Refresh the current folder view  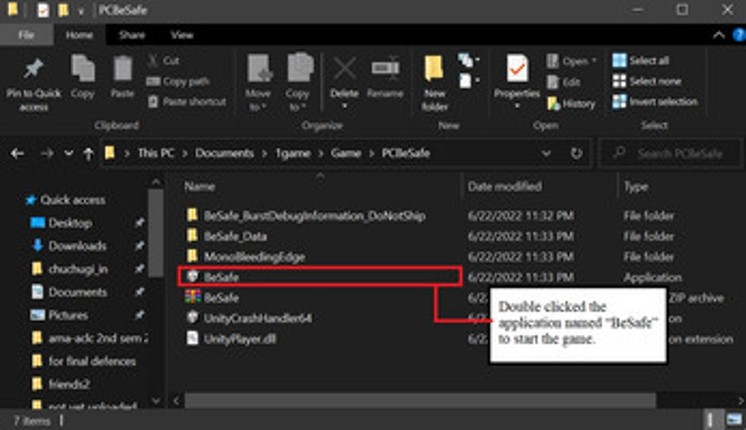point(576,154)
